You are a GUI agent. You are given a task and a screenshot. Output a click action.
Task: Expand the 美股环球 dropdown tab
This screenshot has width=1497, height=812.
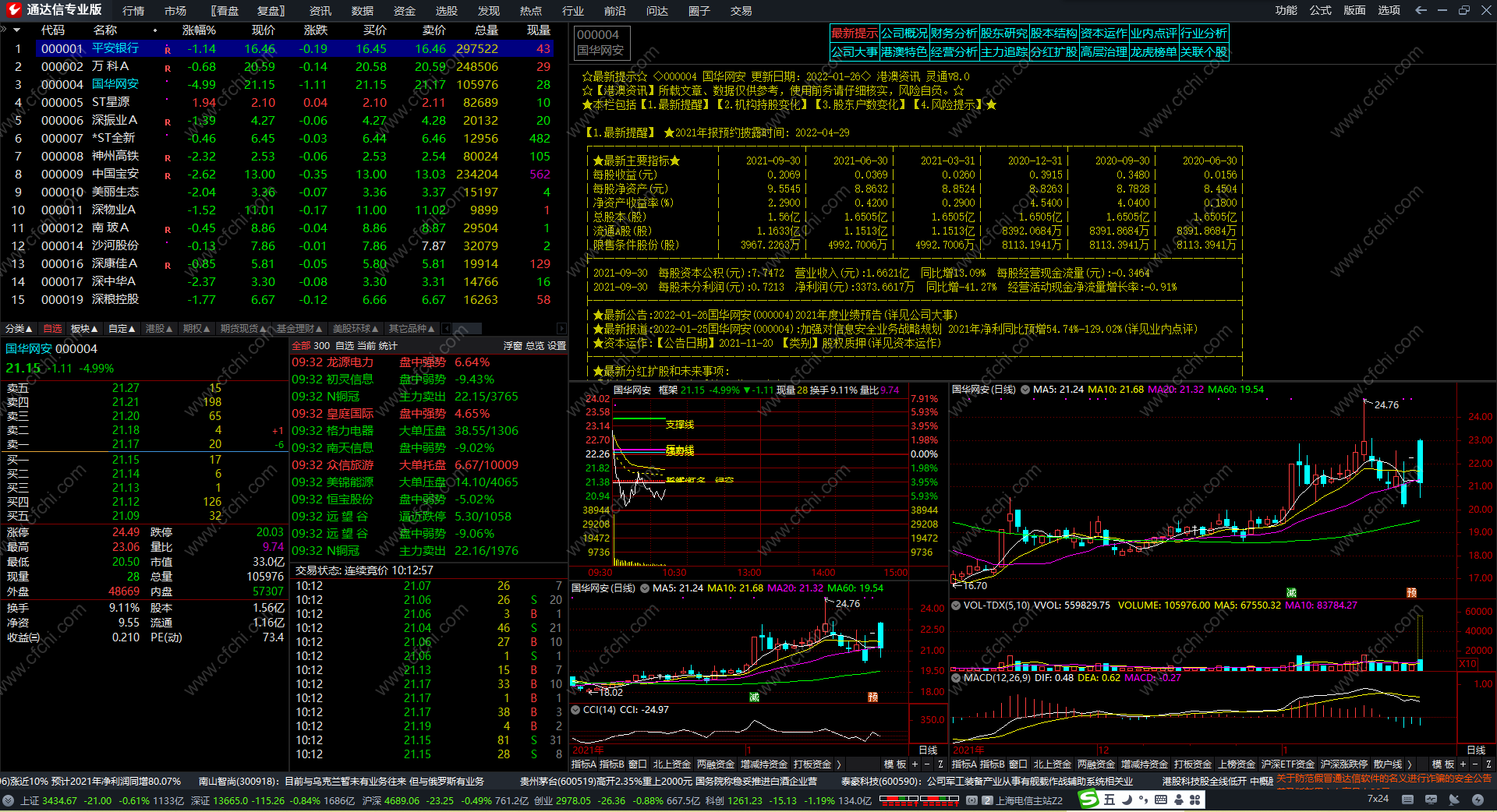pos(356,329)
